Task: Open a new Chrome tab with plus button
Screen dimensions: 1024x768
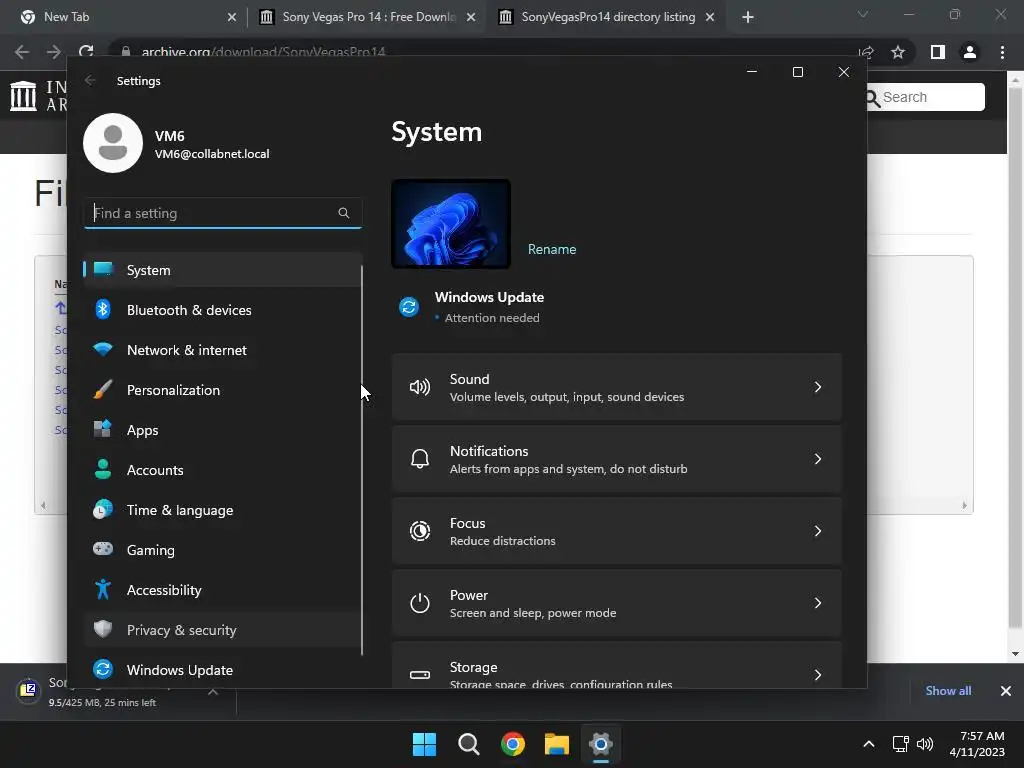Action: click(748, 17)
